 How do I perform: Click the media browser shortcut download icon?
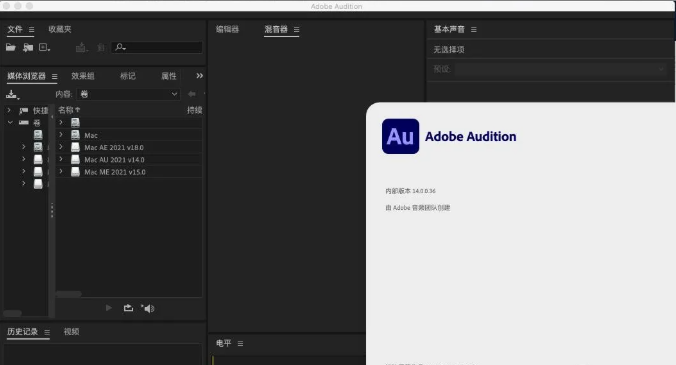13,94
